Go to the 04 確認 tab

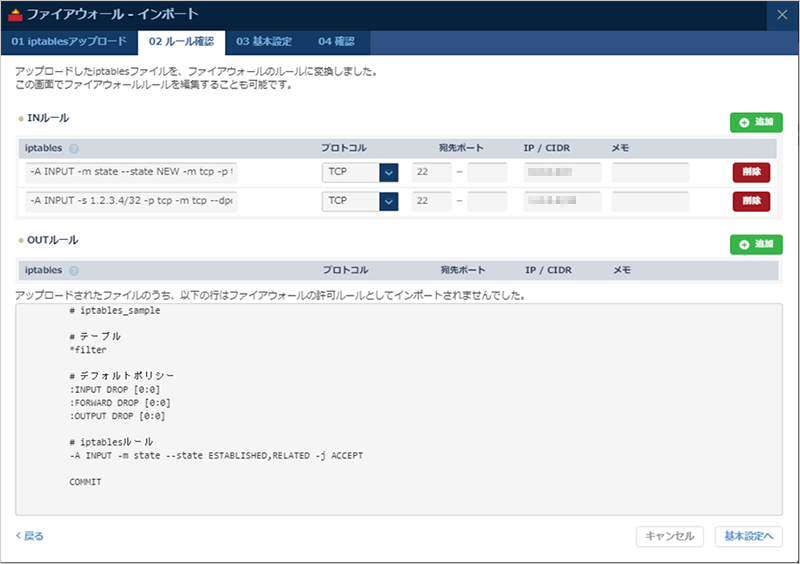[336, 41]
